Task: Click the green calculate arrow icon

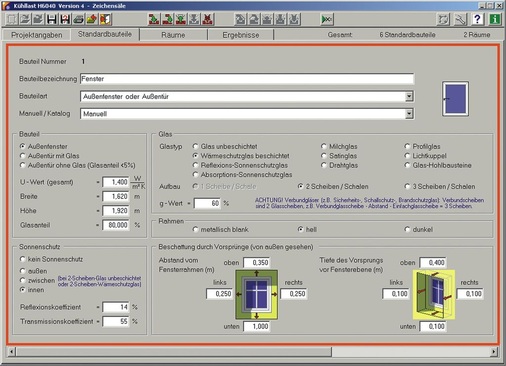Action: click(x=327, y=19)
